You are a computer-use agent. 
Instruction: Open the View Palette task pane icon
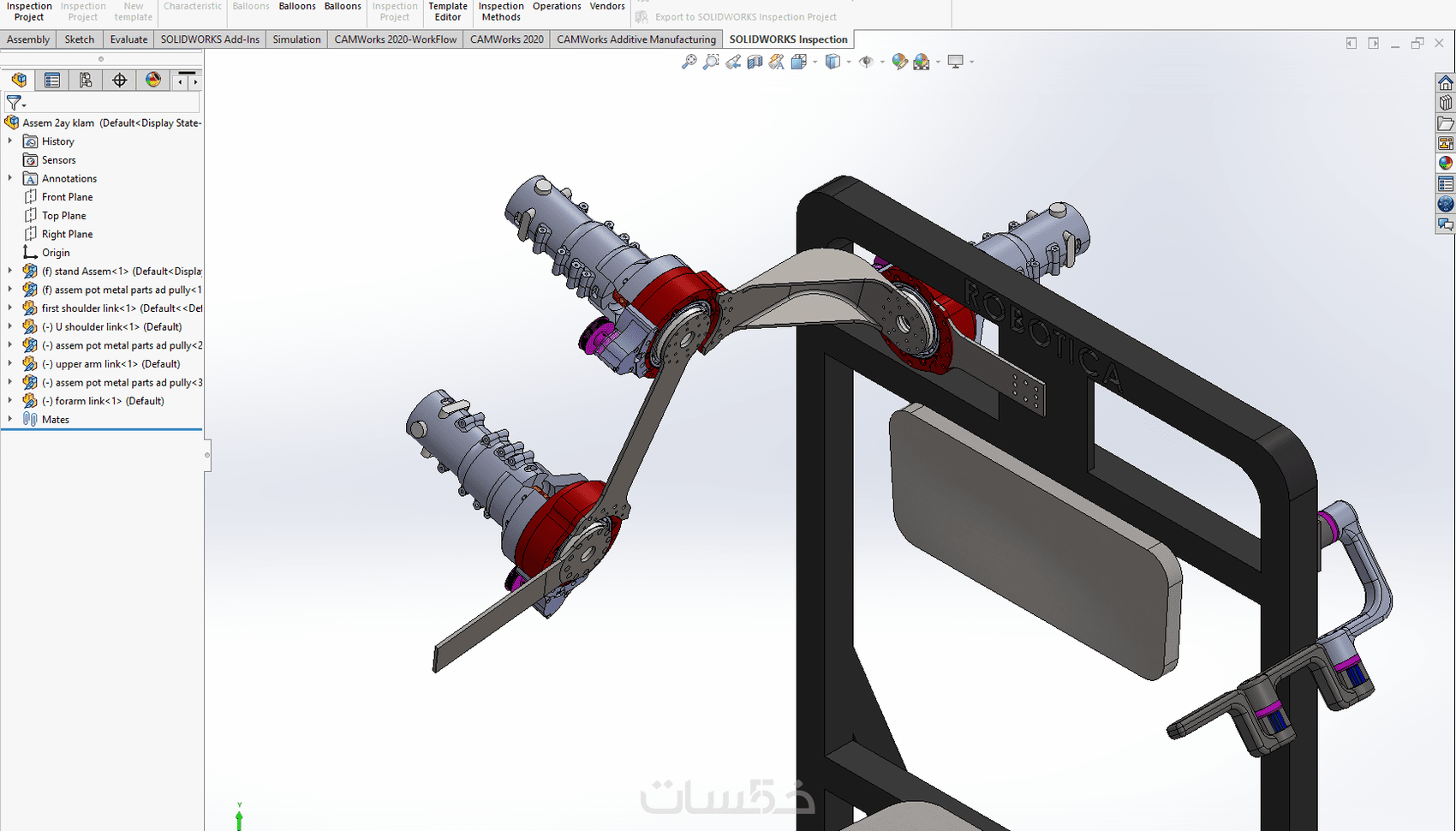1446,143
